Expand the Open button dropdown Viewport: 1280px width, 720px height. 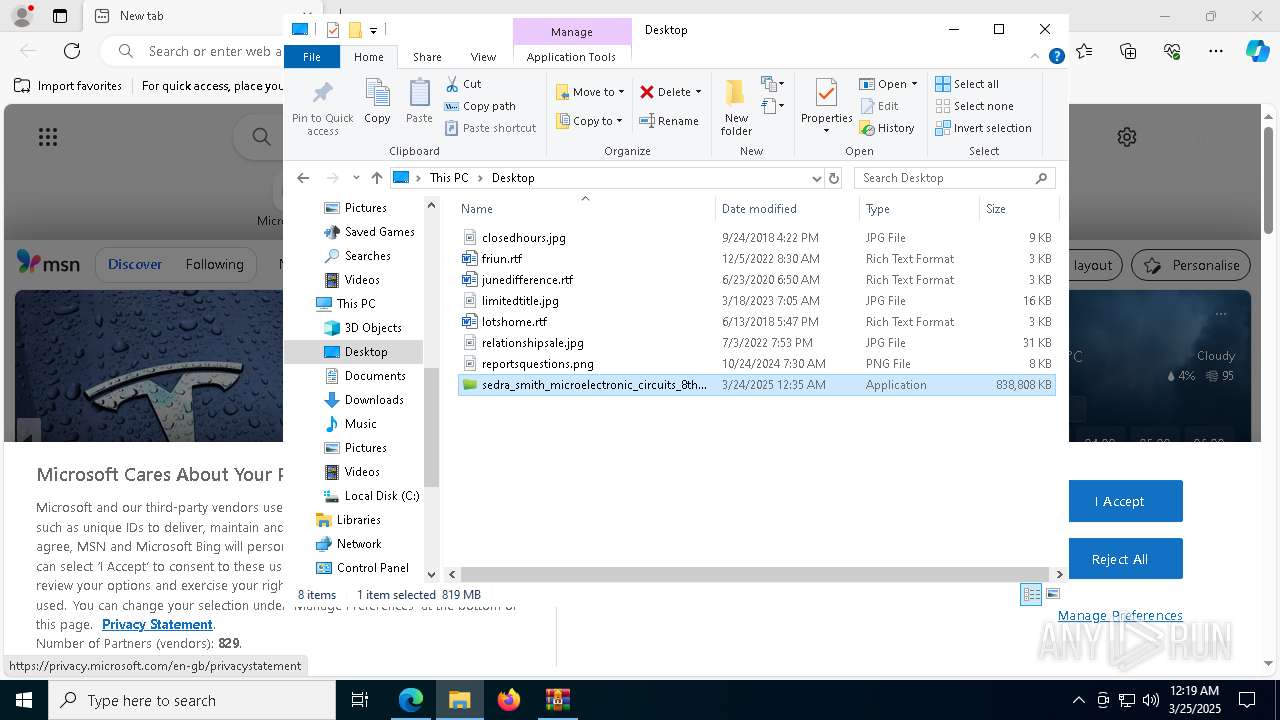click(x=914, y=84)
